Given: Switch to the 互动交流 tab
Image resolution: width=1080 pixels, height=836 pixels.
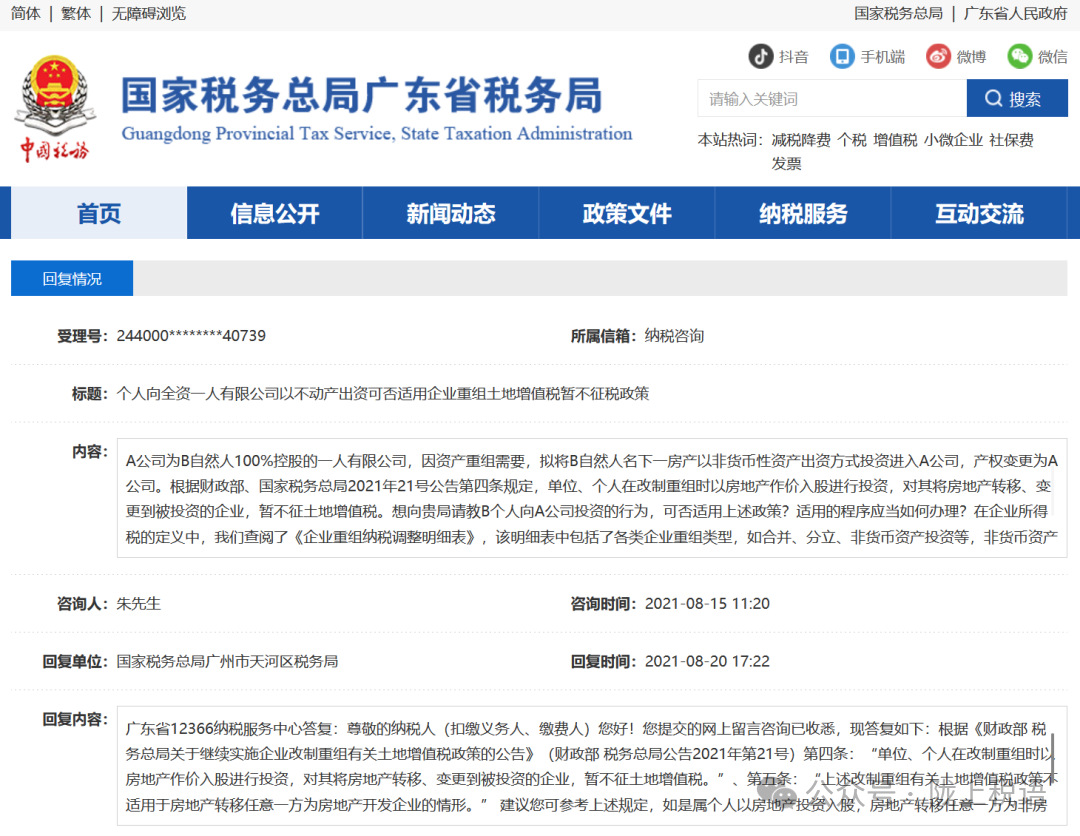Looking at the screenshot, I should [x=980, y=212].
